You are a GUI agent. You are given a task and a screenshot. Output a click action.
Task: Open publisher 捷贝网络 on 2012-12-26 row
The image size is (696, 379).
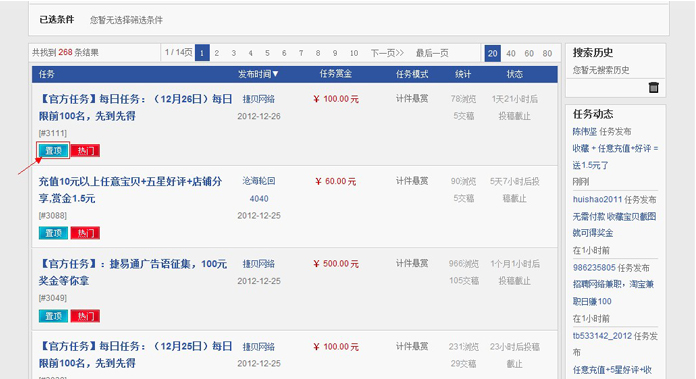pos(259,99)
